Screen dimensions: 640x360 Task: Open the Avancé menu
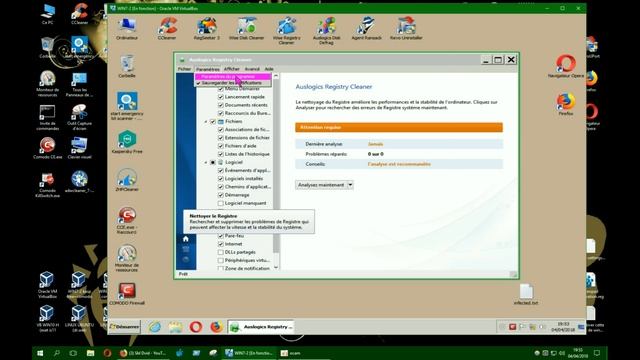pyautogui.click(x=252, y=69)
